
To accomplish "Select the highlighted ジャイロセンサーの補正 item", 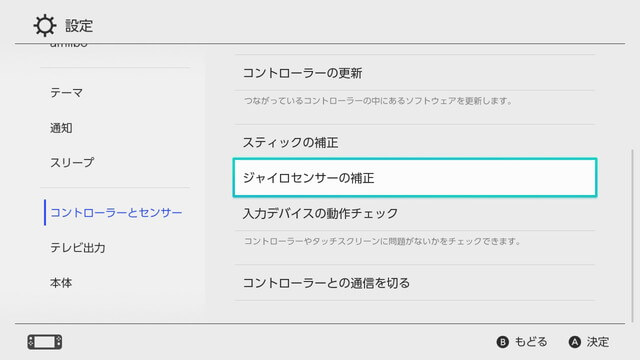I will [x=415, y=178].
